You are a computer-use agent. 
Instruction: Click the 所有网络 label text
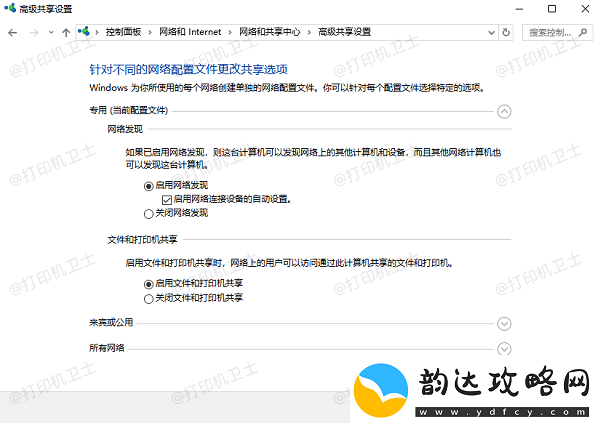coord(107,348)
